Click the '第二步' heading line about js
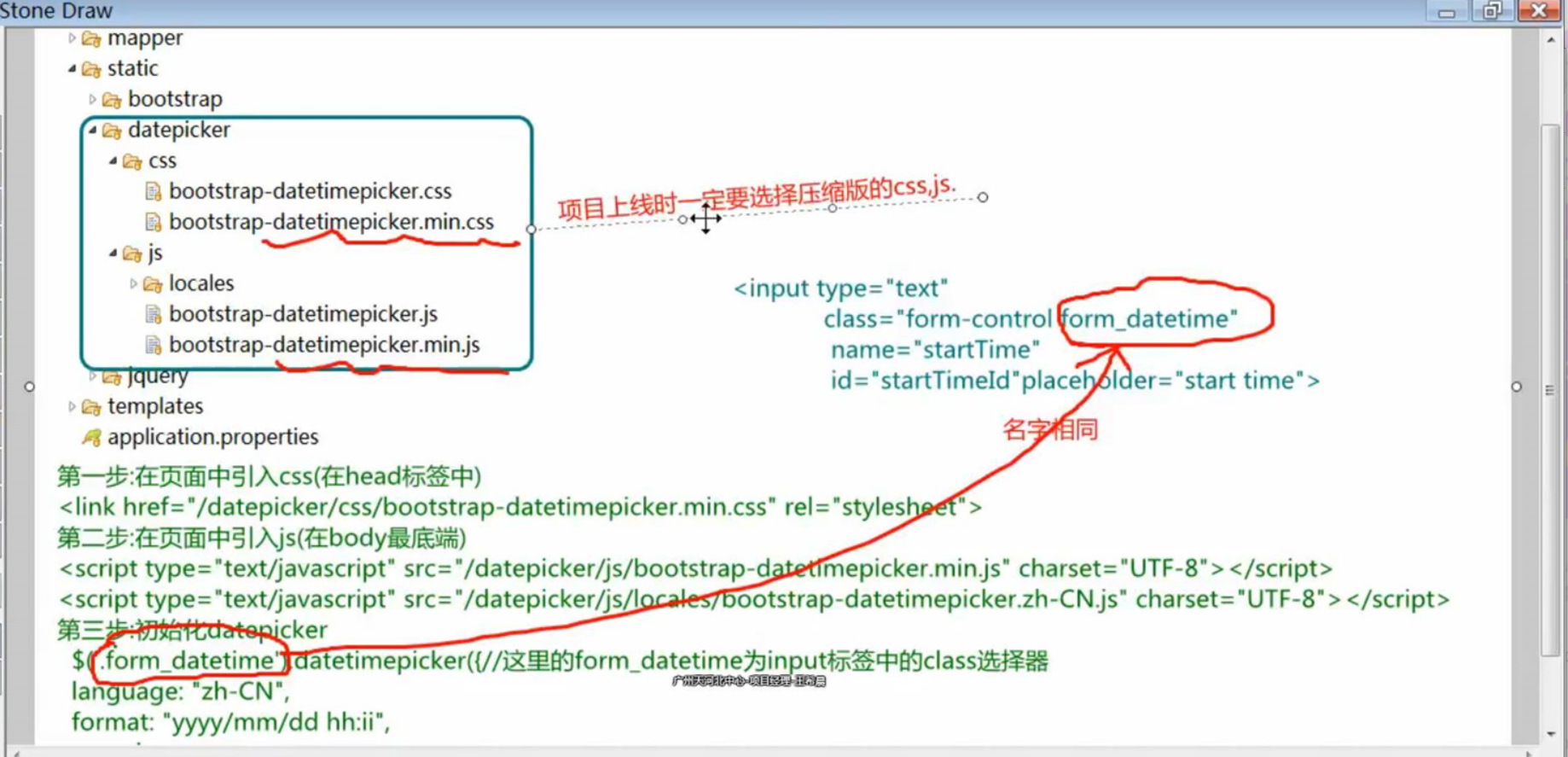 click(262, 538)
